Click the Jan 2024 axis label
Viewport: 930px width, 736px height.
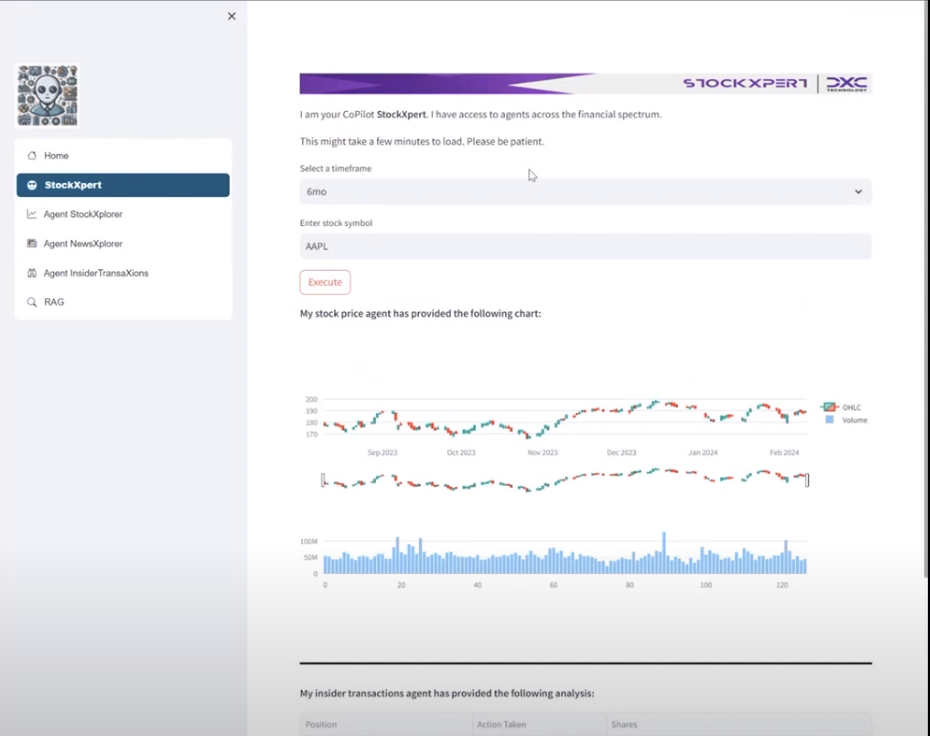[x=703, y=453]
